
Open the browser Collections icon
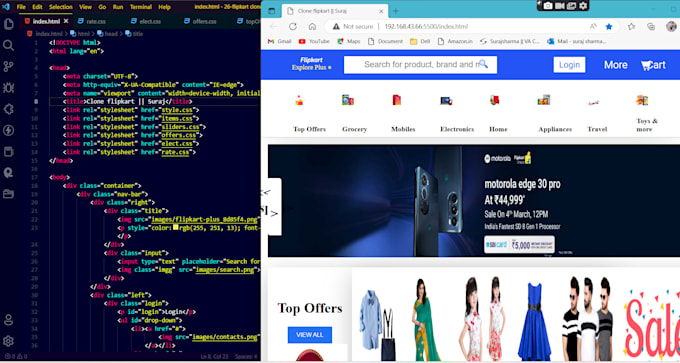click(651, 26)
